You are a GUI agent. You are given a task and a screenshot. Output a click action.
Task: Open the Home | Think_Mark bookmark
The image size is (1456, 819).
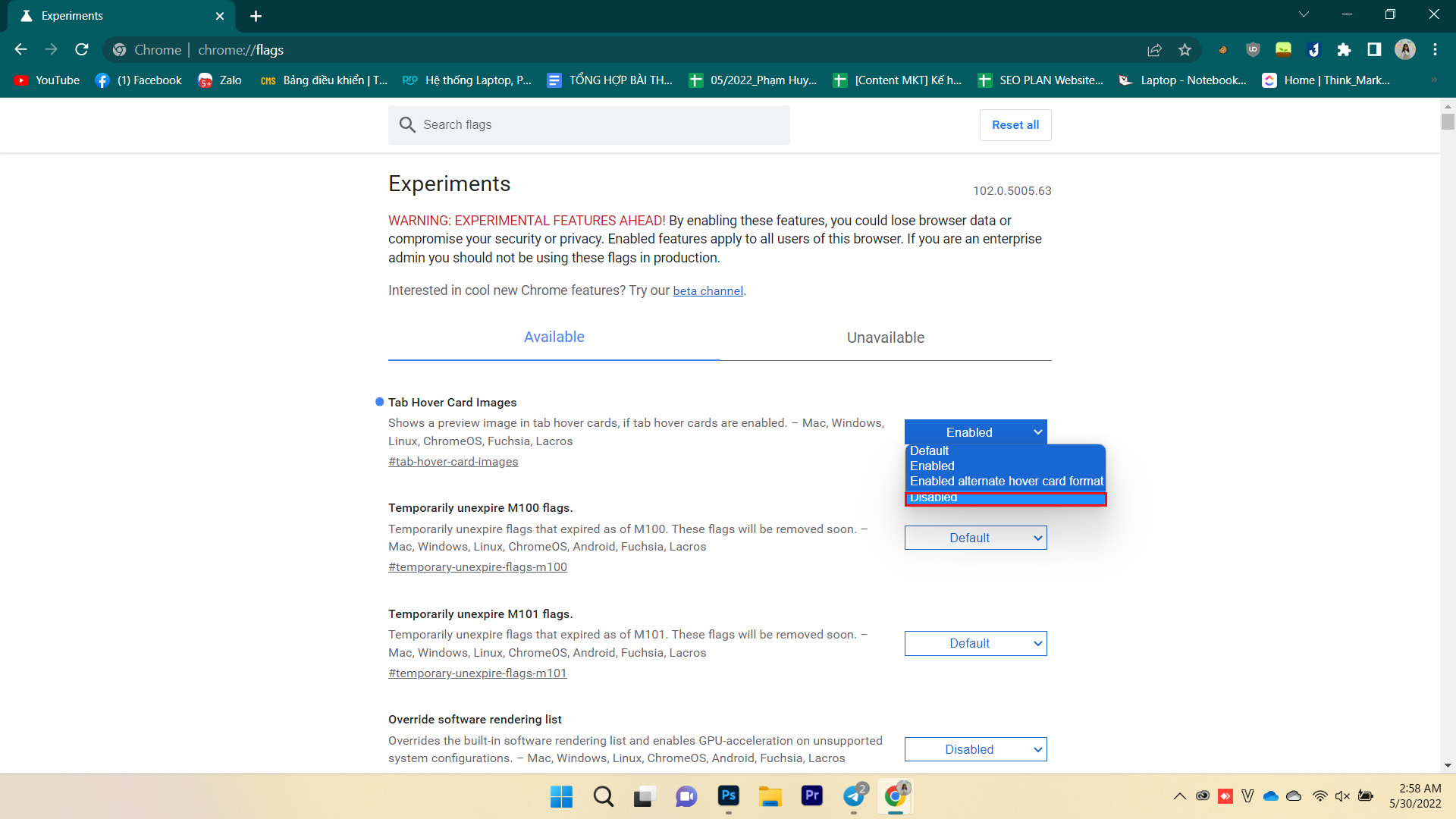click(1326, 80)
